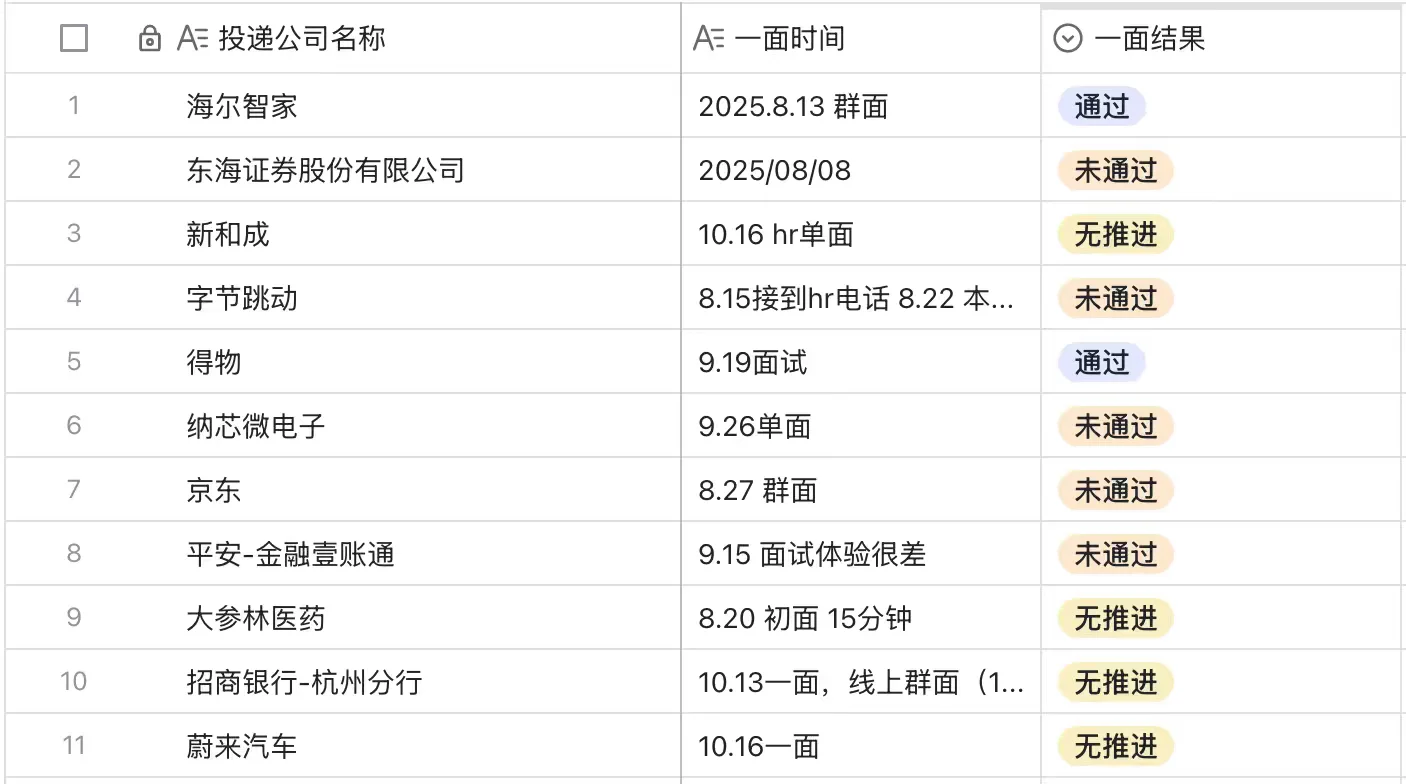Click the 8.27 群面 time cell
This screenshot has width=1406, height=784.
(758, 490)
